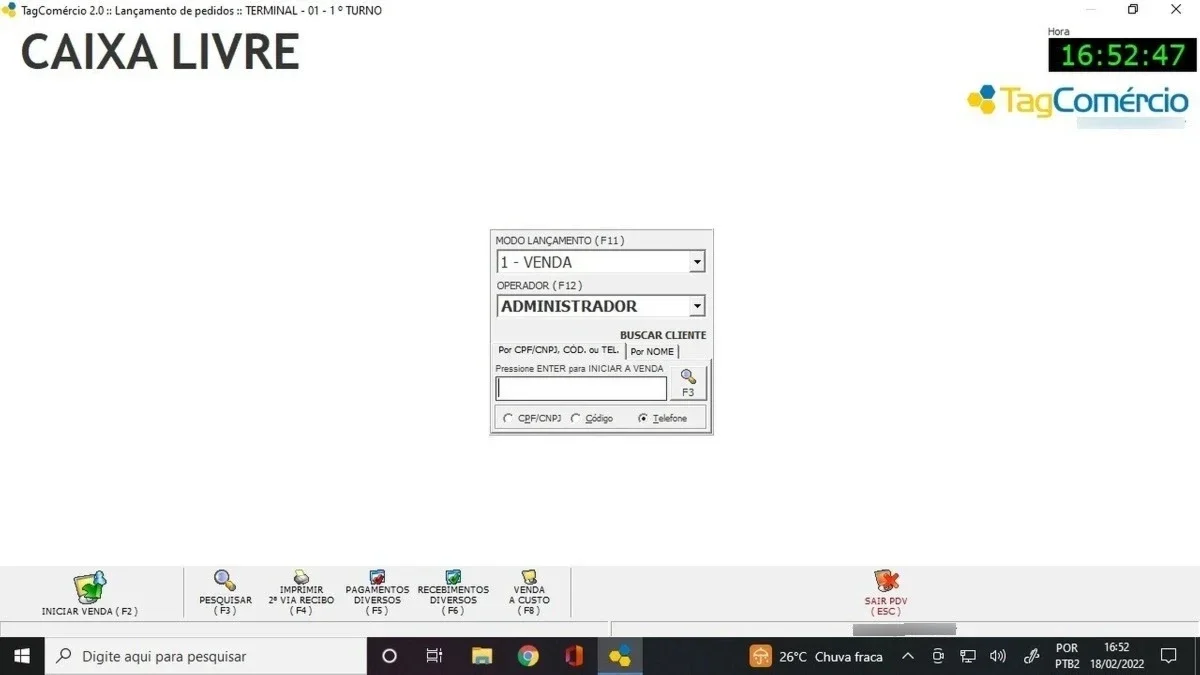
Task: Focus the client search input field
Action: [581, 388]
